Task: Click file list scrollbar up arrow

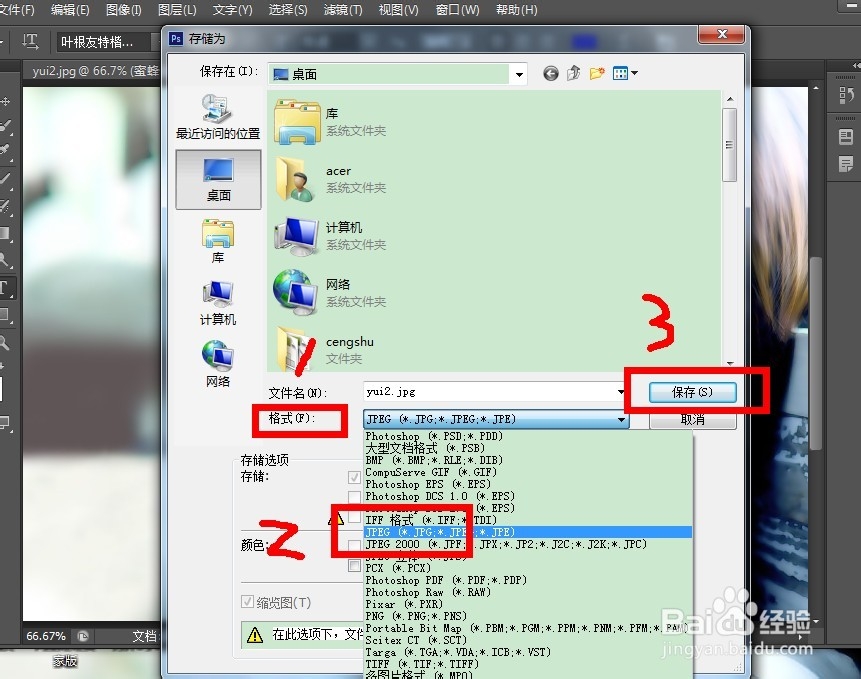Action: [730, 99]
